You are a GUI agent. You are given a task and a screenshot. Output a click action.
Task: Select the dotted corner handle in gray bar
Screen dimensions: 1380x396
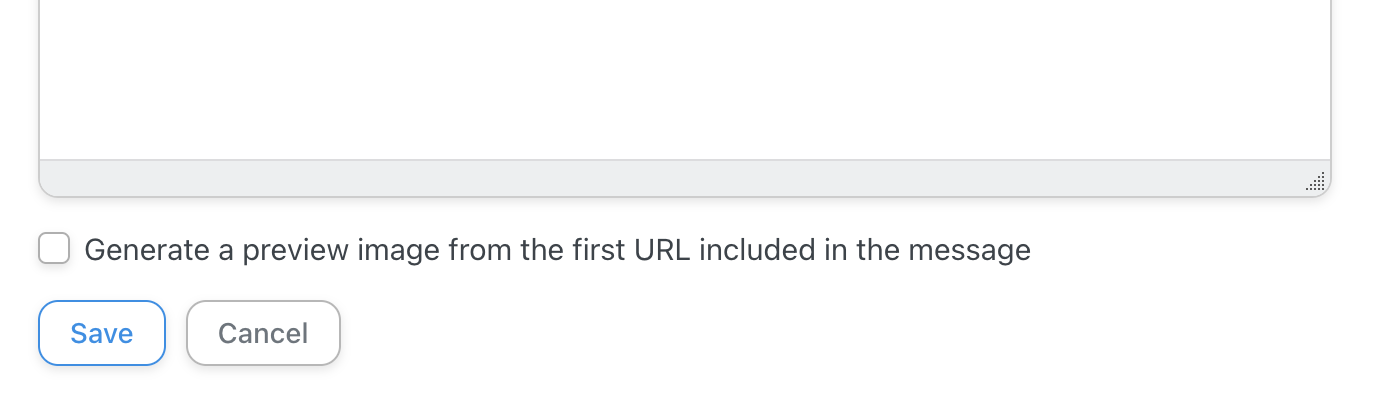point(1315,181)
